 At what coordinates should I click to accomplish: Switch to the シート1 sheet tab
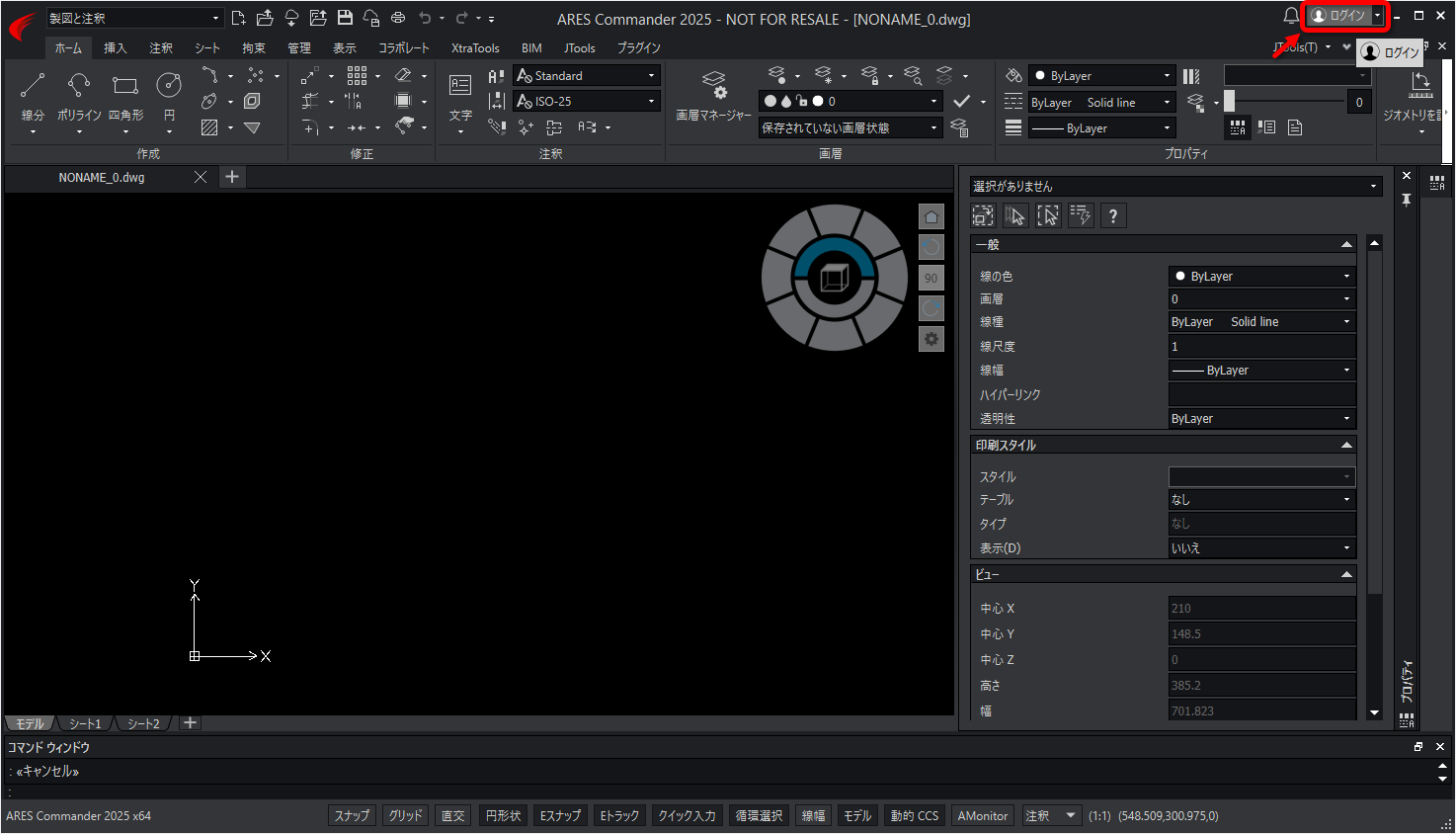(85, 723)
